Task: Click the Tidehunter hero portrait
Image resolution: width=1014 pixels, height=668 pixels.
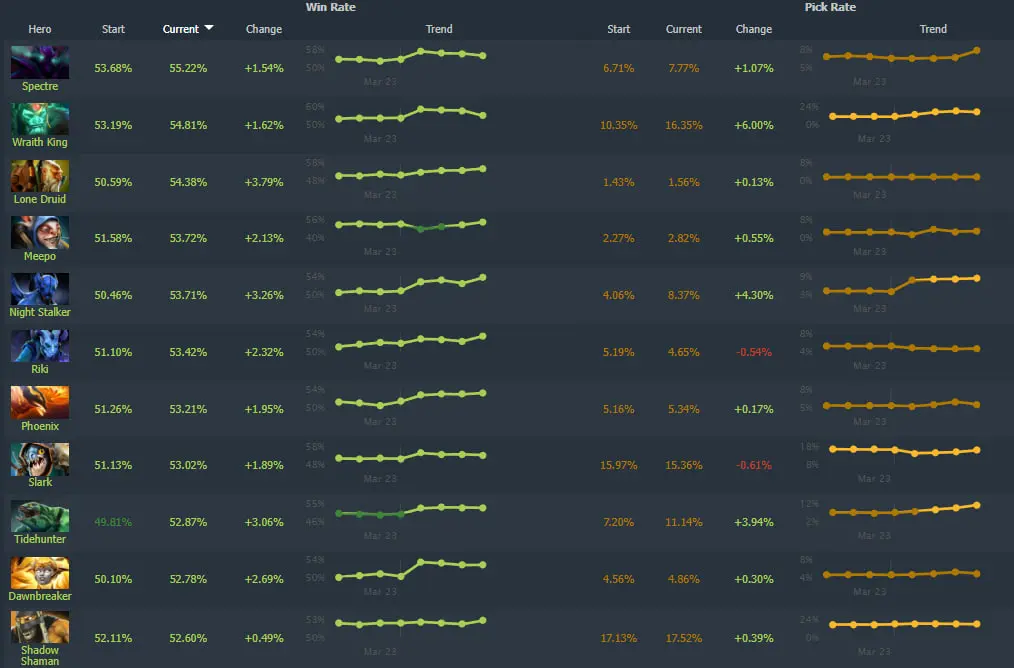Action: pyautogui.click(x=40, y=516)
